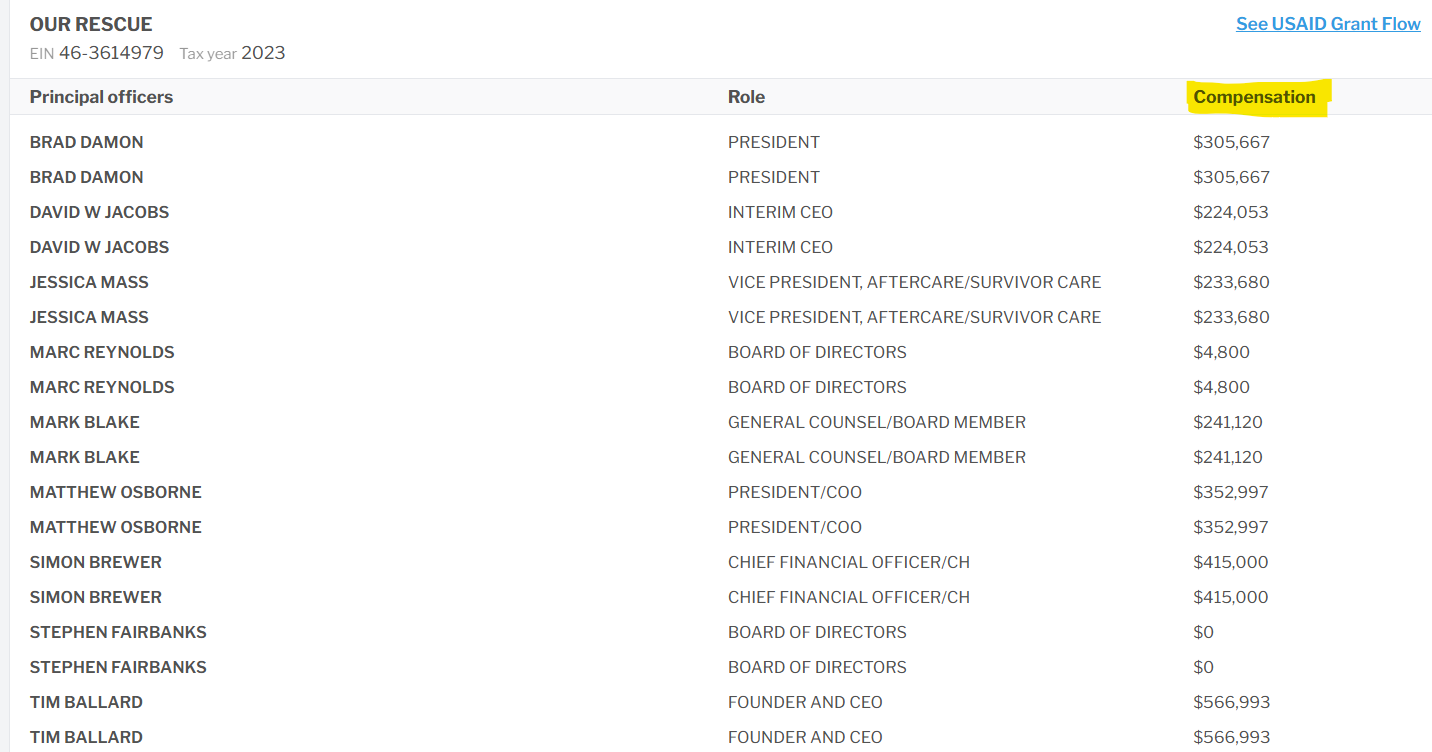1432x752 pixels.
Task: Click first TIM BALLARD officer name
Action: (x=86, y=702)
